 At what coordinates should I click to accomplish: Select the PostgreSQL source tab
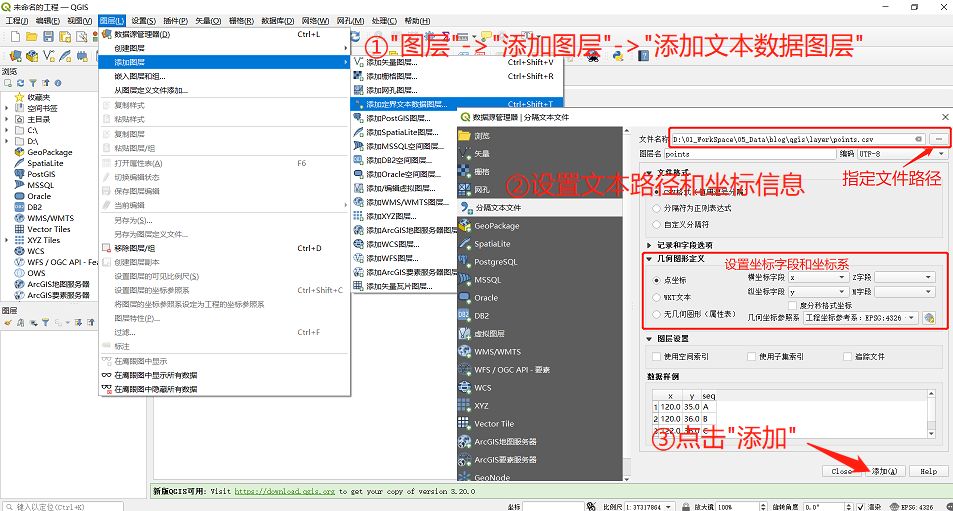pyautogui.click(x=540, y=262)
